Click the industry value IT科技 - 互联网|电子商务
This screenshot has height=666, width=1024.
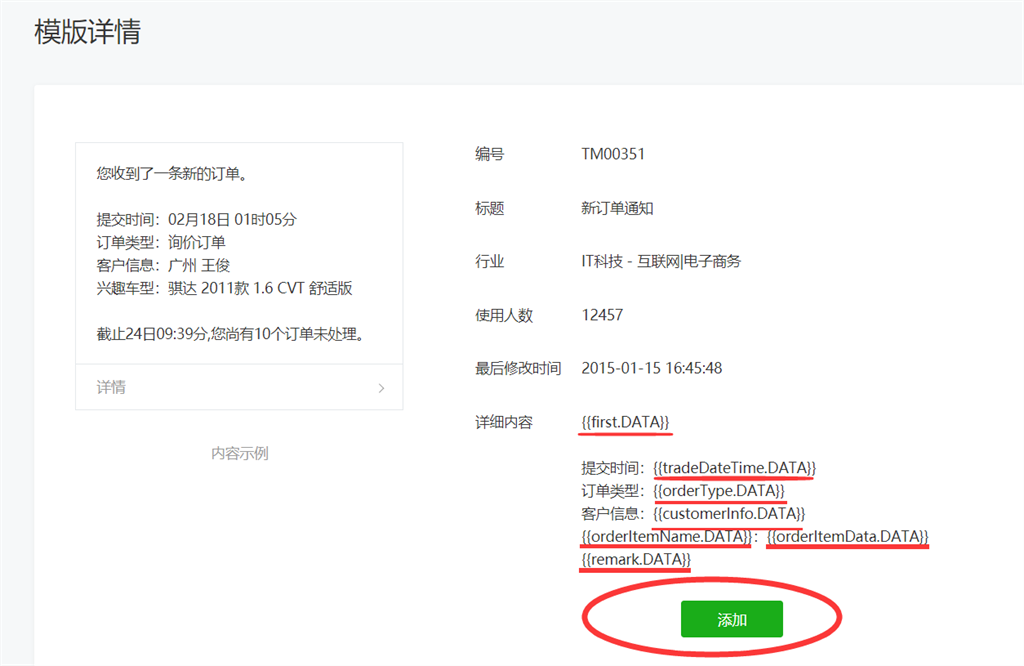pos(661,262)
